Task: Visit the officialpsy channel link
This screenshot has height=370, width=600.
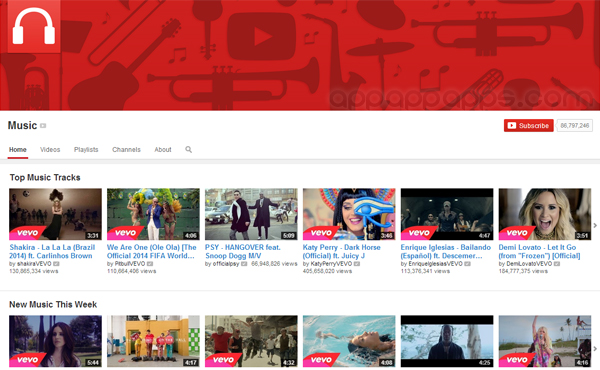Action: tap(226, 264)
